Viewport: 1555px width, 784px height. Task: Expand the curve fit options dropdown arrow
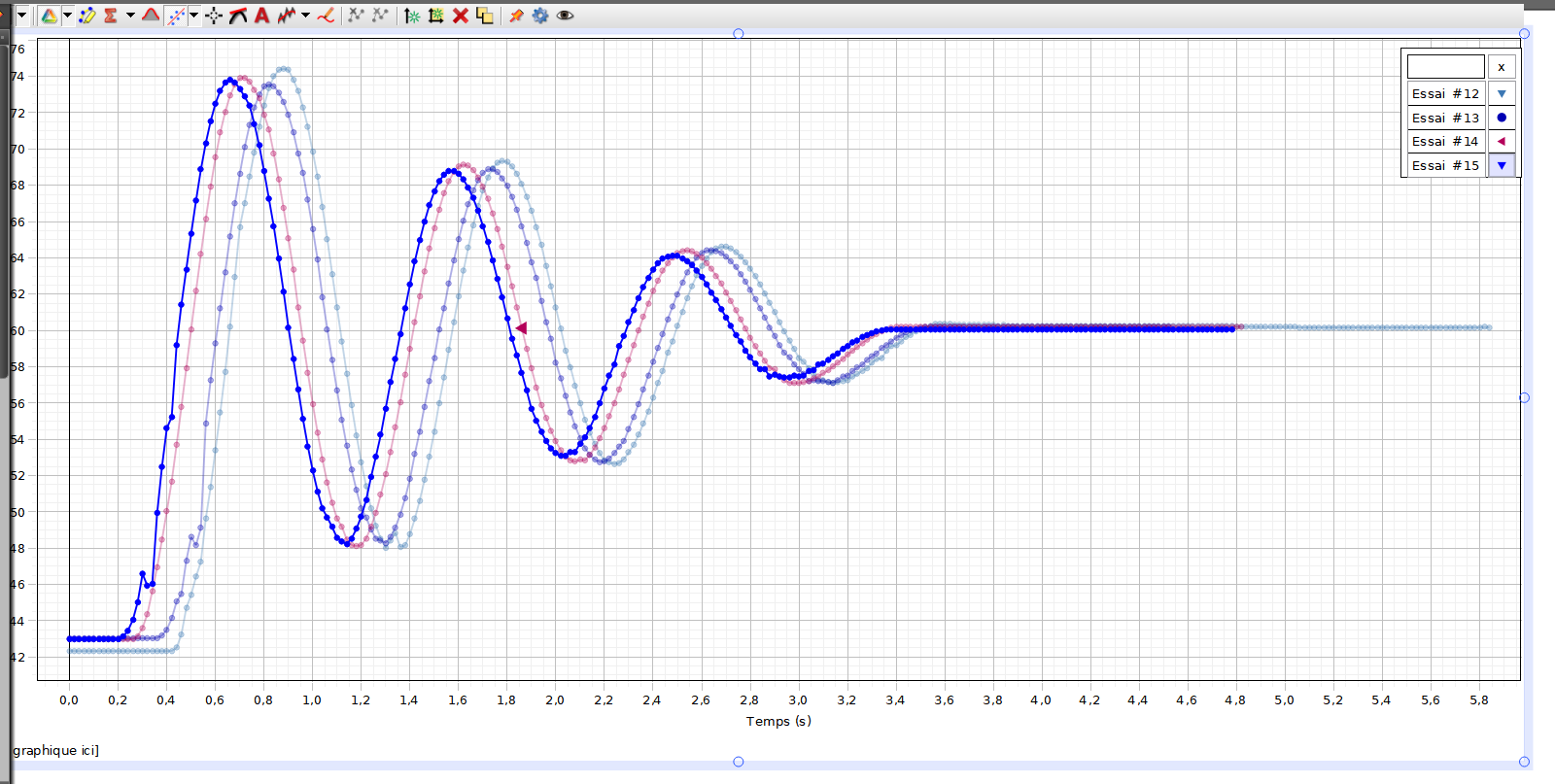click(194, 16)
